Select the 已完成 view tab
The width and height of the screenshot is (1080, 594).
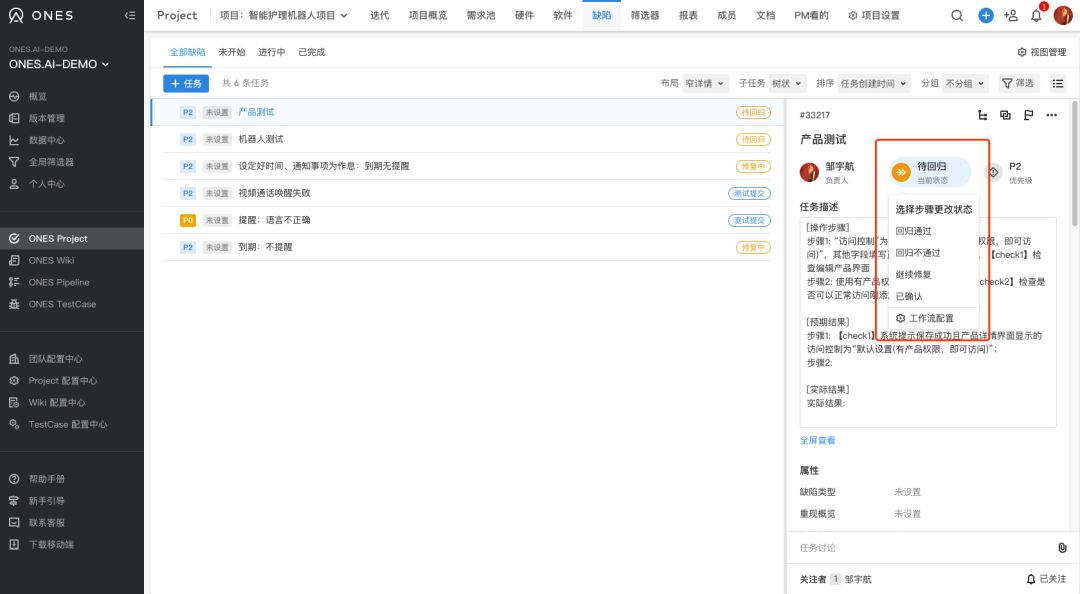point(311,52)
